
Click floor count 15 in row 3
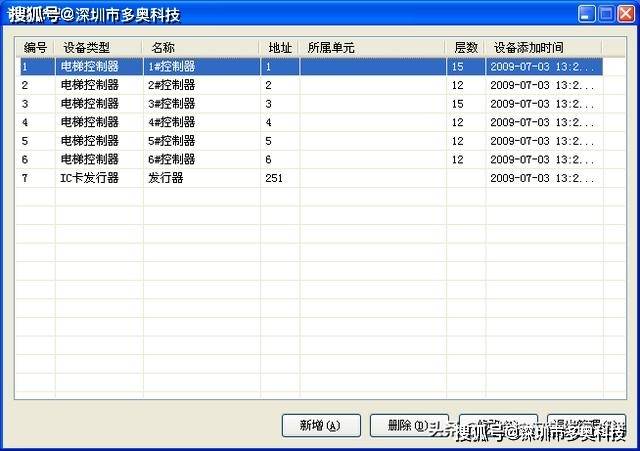pyautogui.click(x=458, y=104)
